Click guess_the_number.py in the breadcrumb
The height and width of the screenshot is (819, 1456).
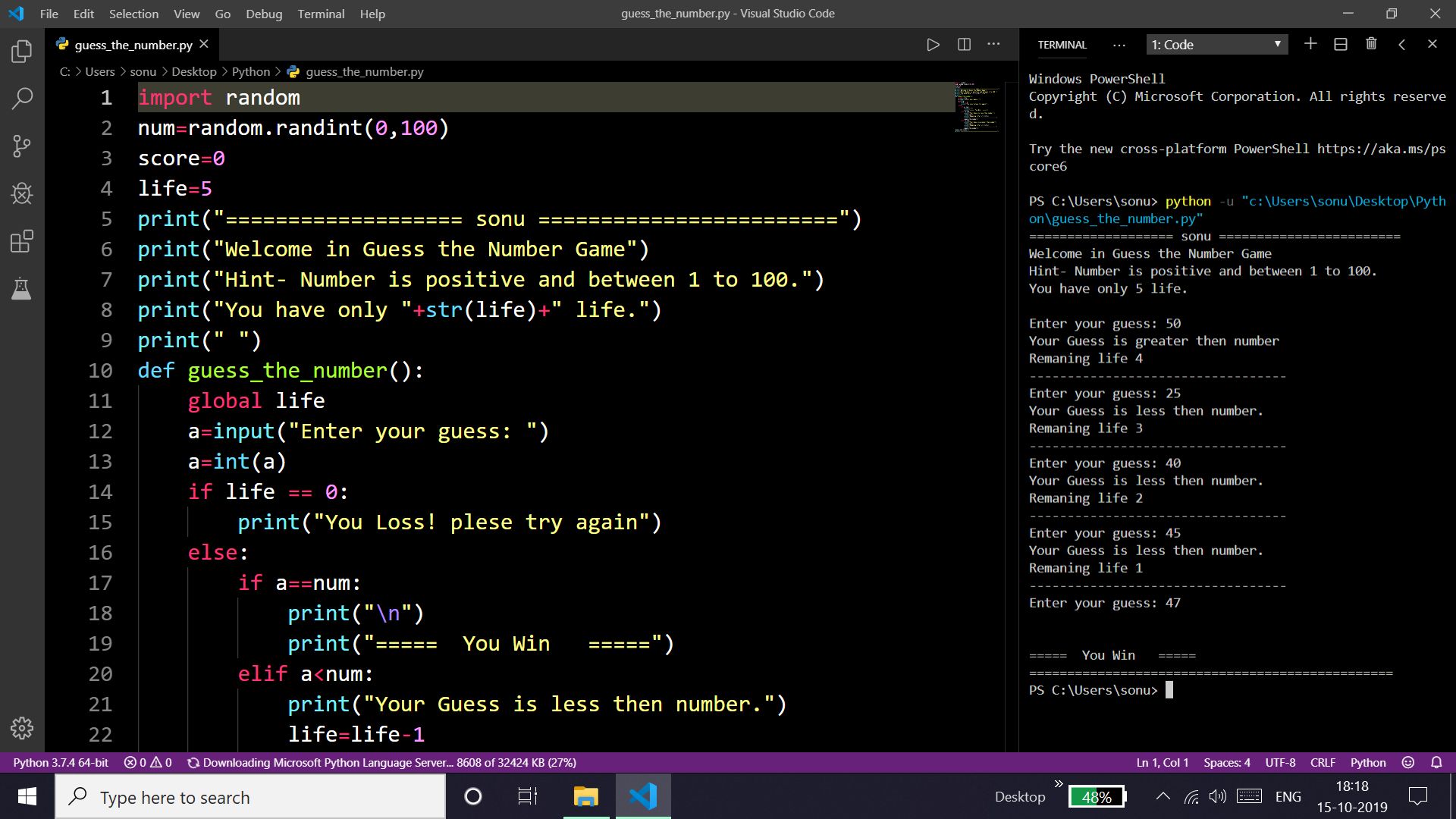tap(365, 71)
